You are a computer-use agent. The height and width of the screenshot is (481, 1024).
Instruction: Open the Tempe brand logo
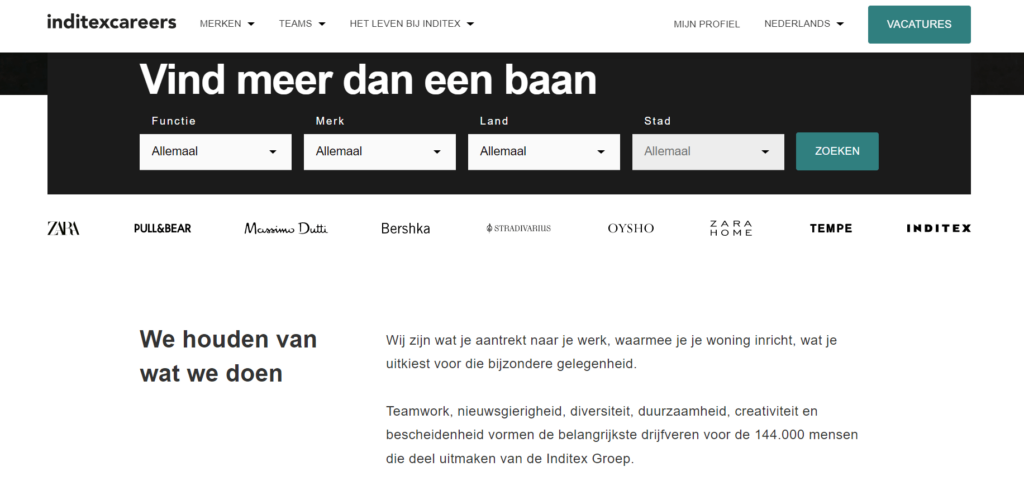pyautogui.click(x=831, y=228)
